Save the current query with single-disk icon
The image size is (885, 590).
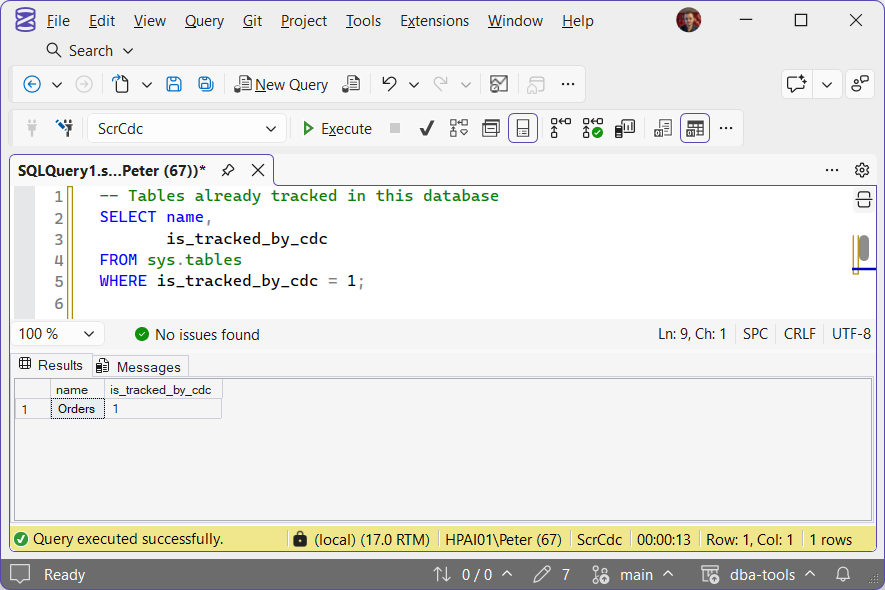click(174, 85)
